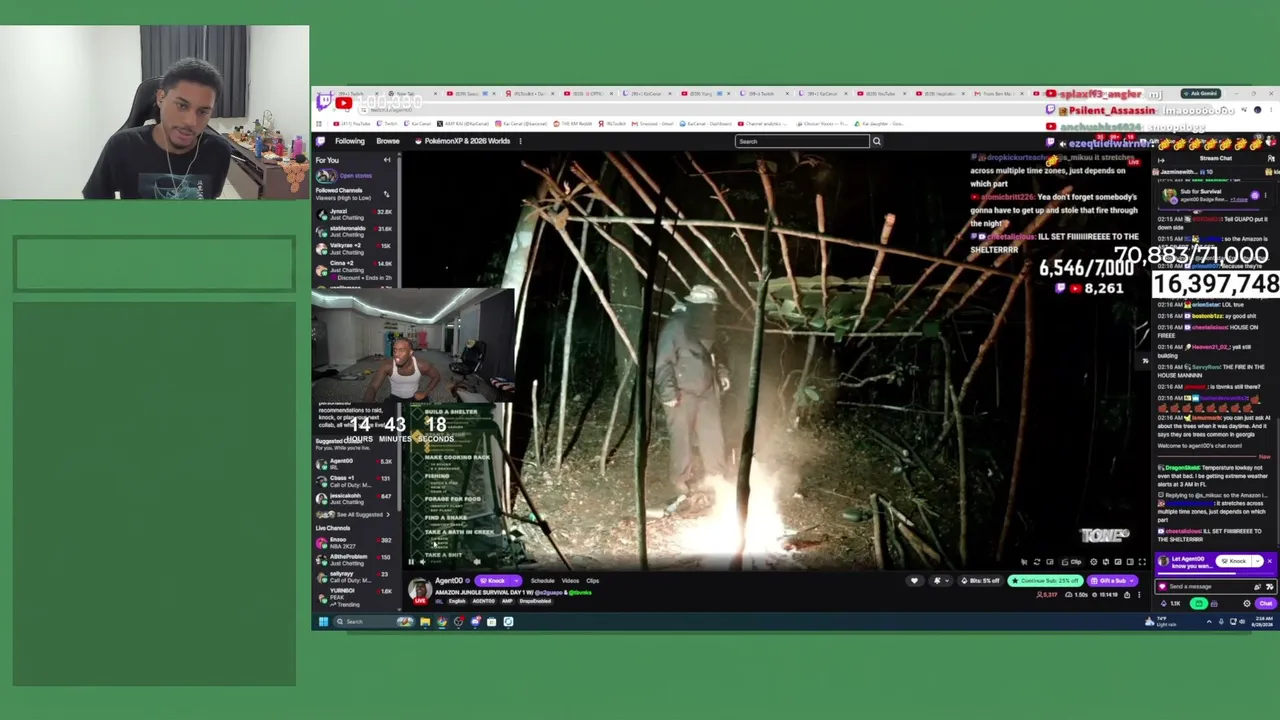Open the more options menu below video
The width and height of the screenshot is (1280, 720).
pos(1138,595)
